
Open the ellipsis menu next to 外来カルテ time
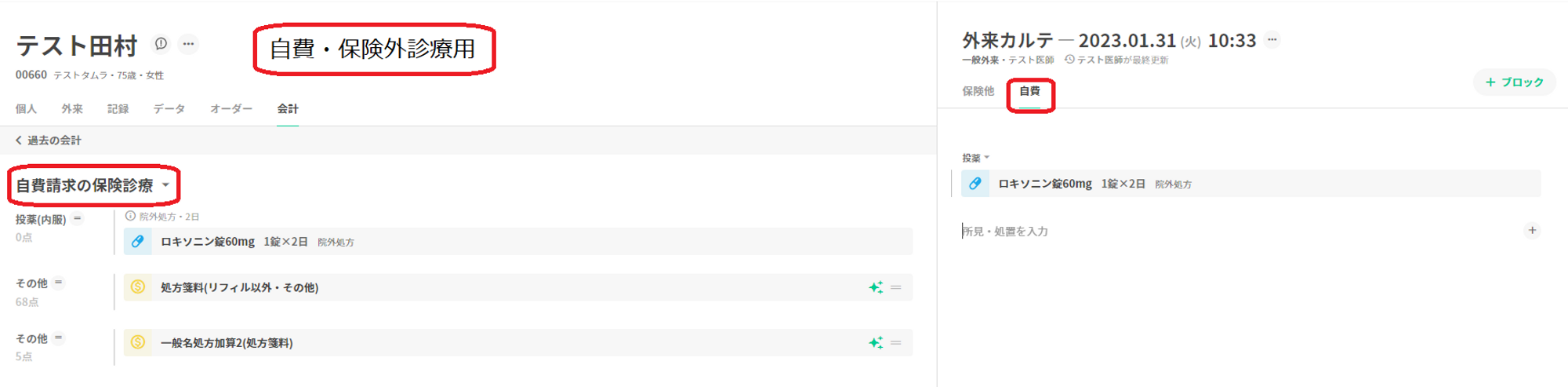[1272, 39]
